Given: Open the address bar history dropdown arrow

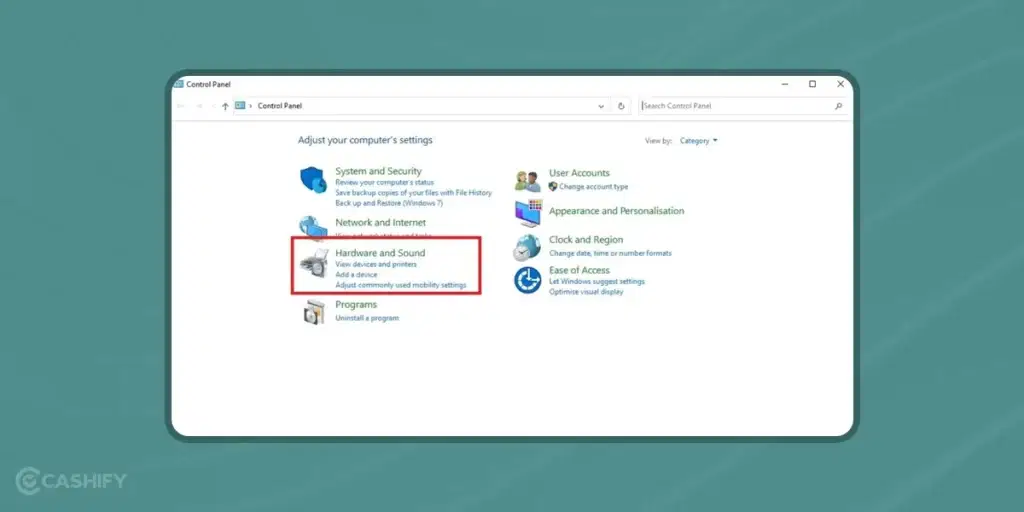Looking at the screenshot, I should 601,106.
